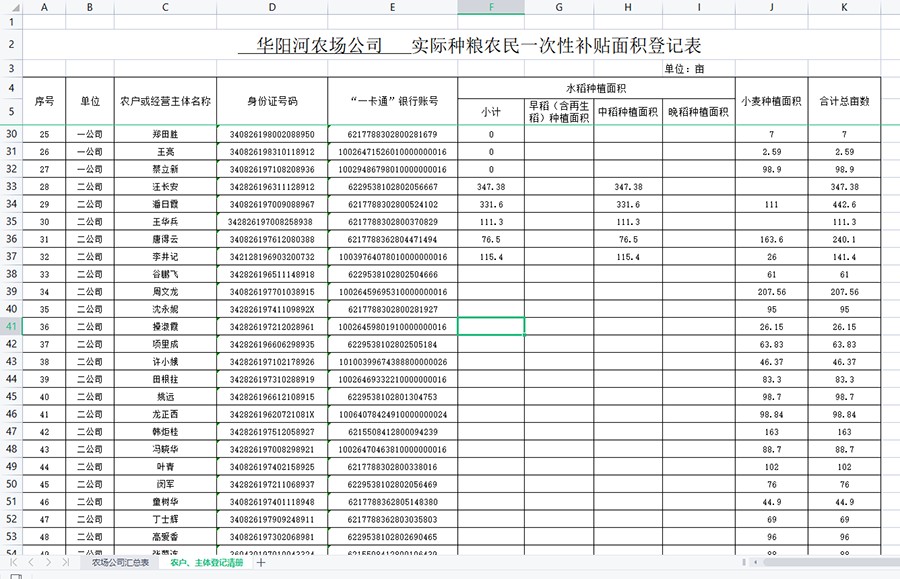The height and width of the screenshot is (579, 900).
Task: Click the last sheet navigation arrow
Action: click(x=64, y=563)
